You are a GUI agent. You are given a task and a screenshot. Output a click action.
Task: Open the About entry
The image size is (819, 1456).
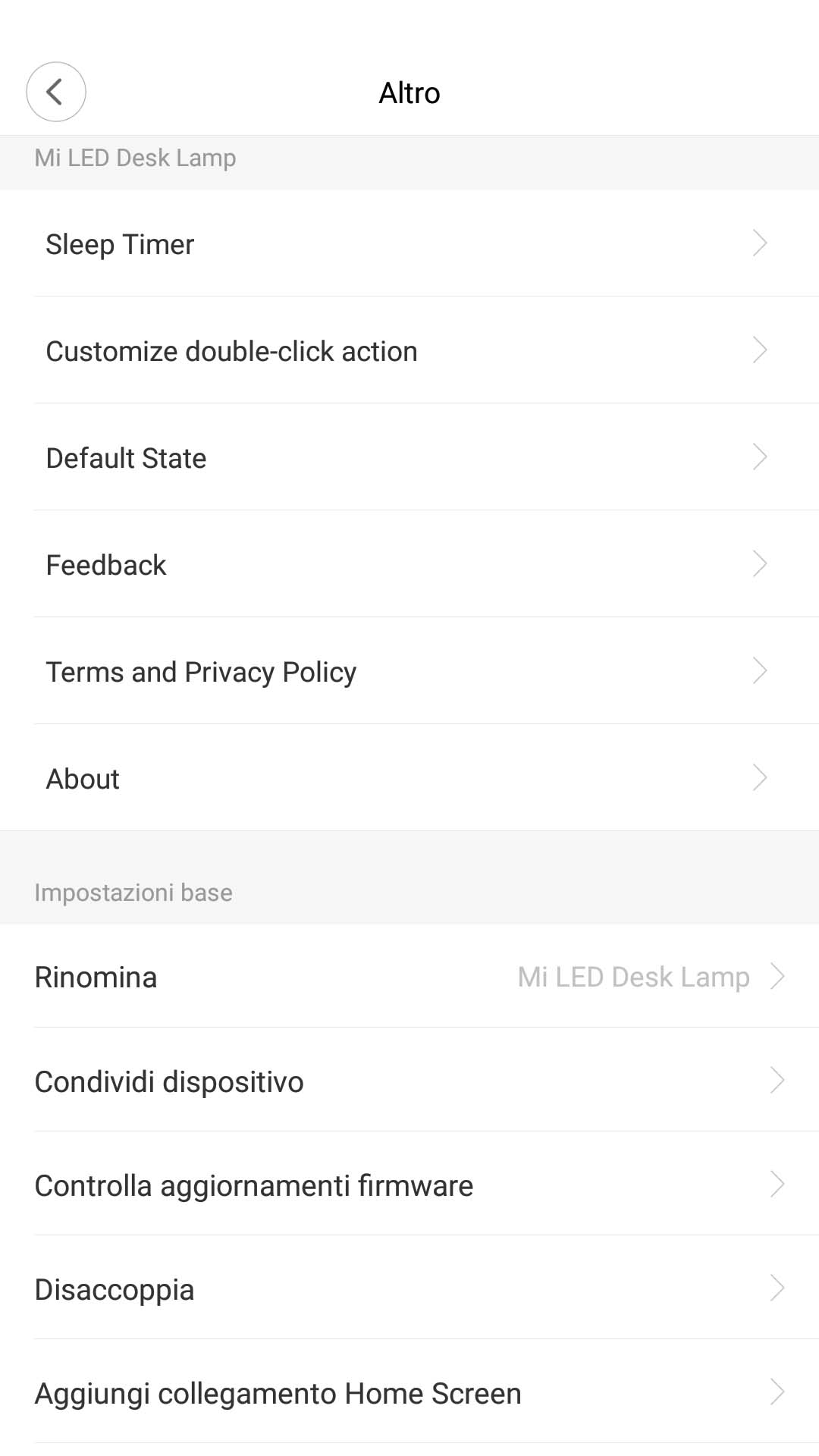pyautogui.click(x=83, y=779)
